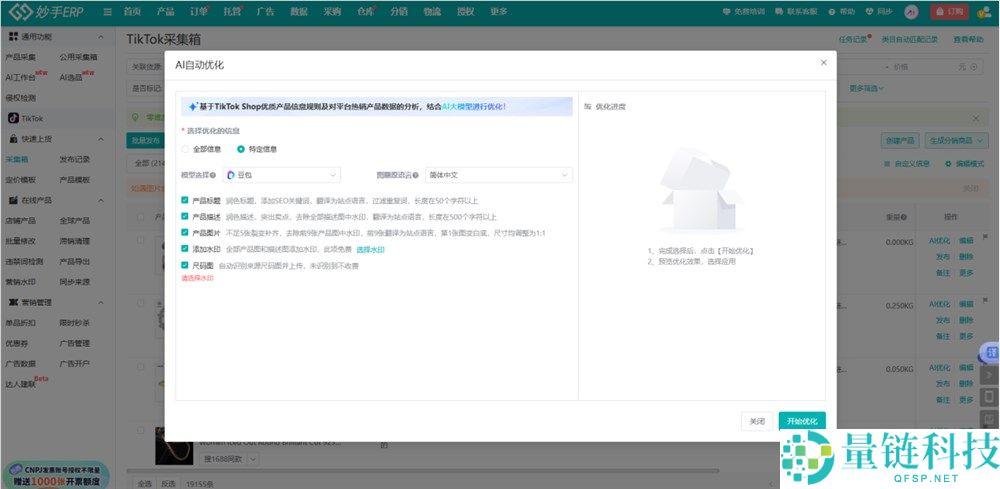
Task: Open 发布记录 in the sidebar
Action: [x=75, y=159]
